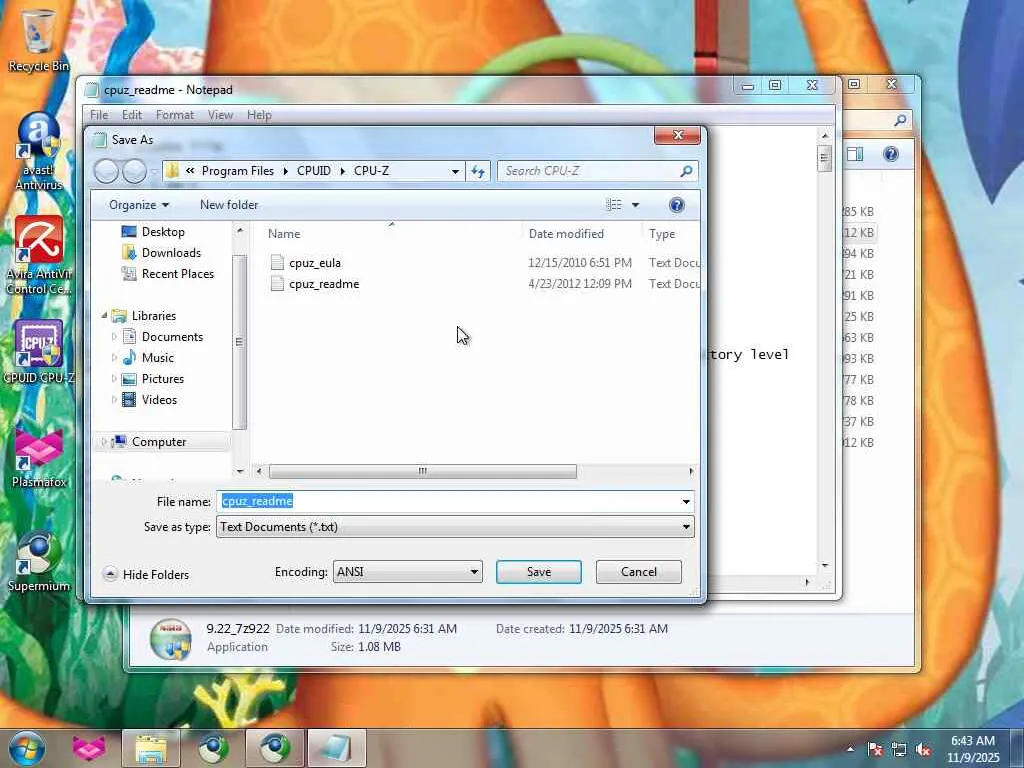The image size is (1024, 768).
Task: Select Recent Places in navigation pane
Action: pyautogui.click(x=178, y=274)
